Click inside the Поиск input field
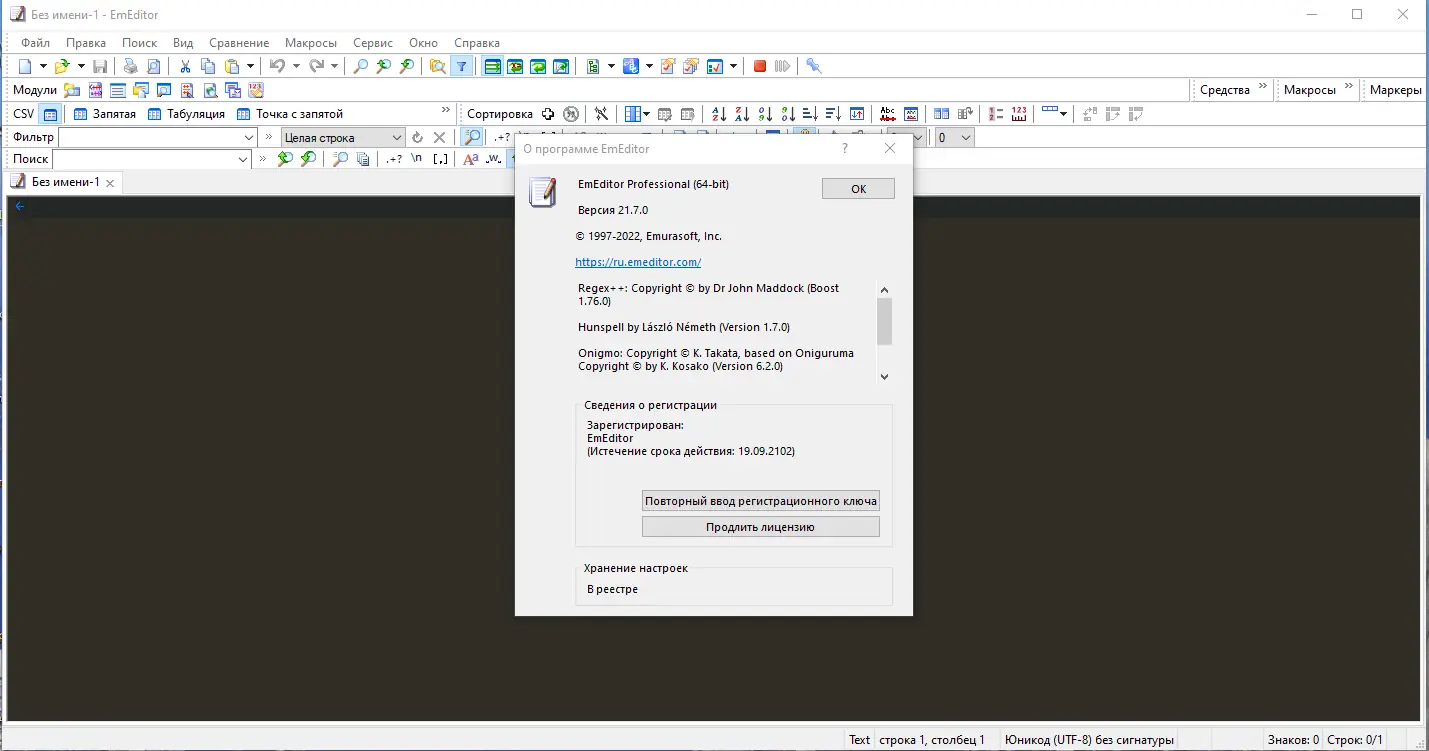Screen dimensions: 1429x751 [x=150, y=158]
